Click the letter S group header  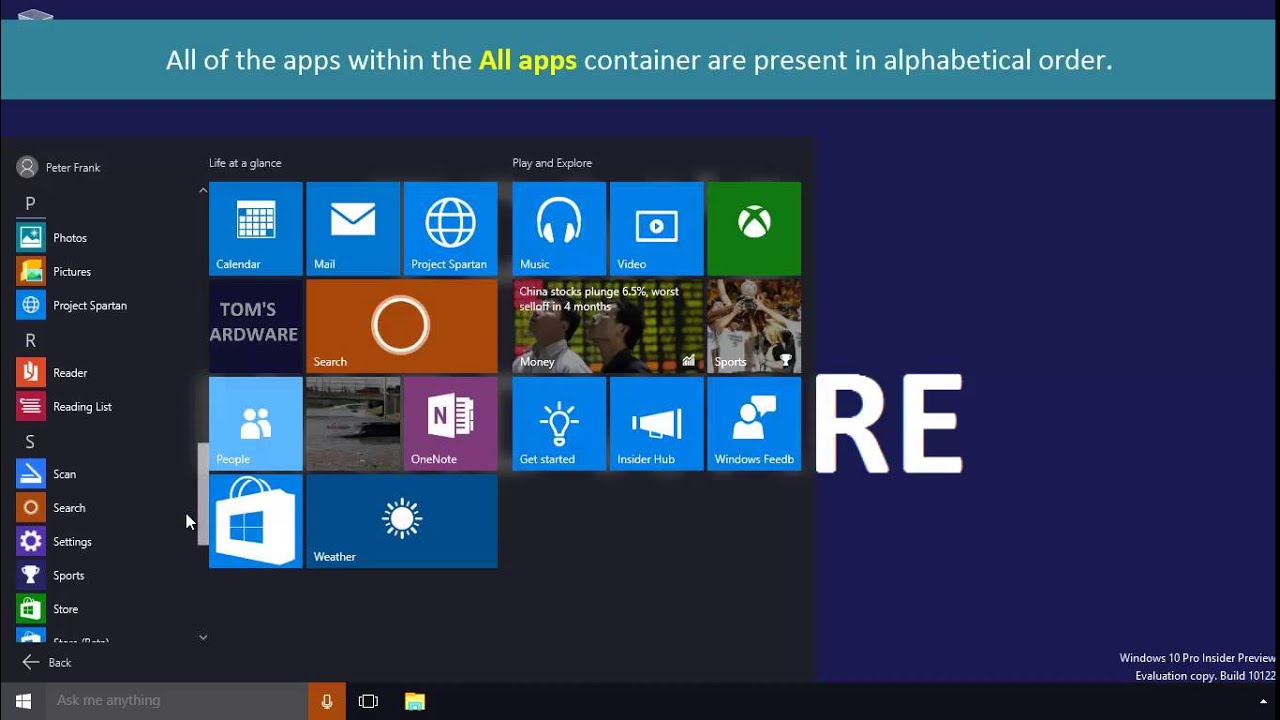[30, 442]
